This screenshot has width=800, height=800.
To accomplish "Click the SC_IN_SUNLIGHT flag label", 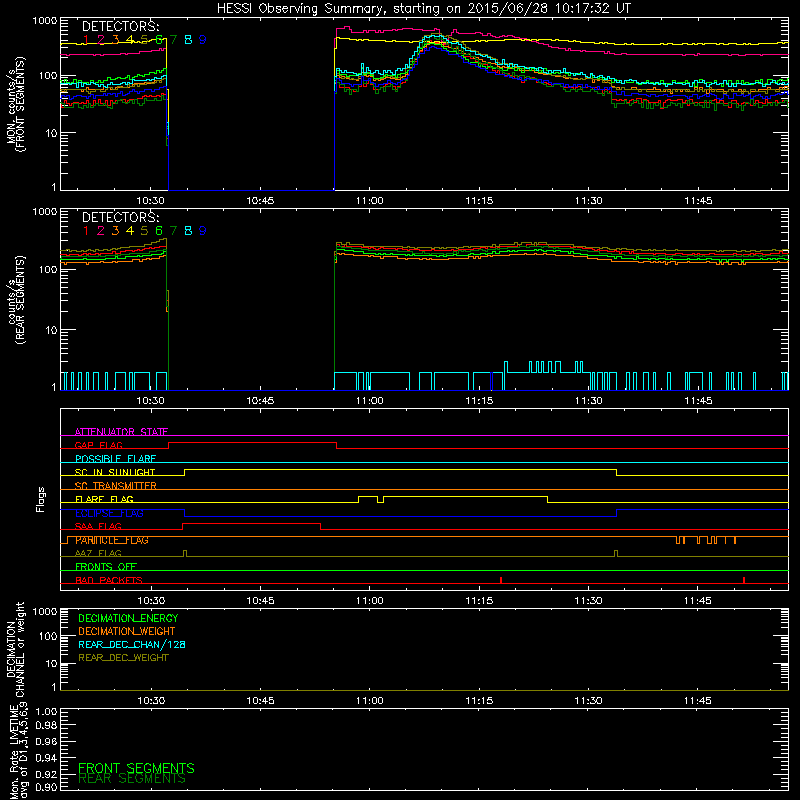I will tap(115, 472).
